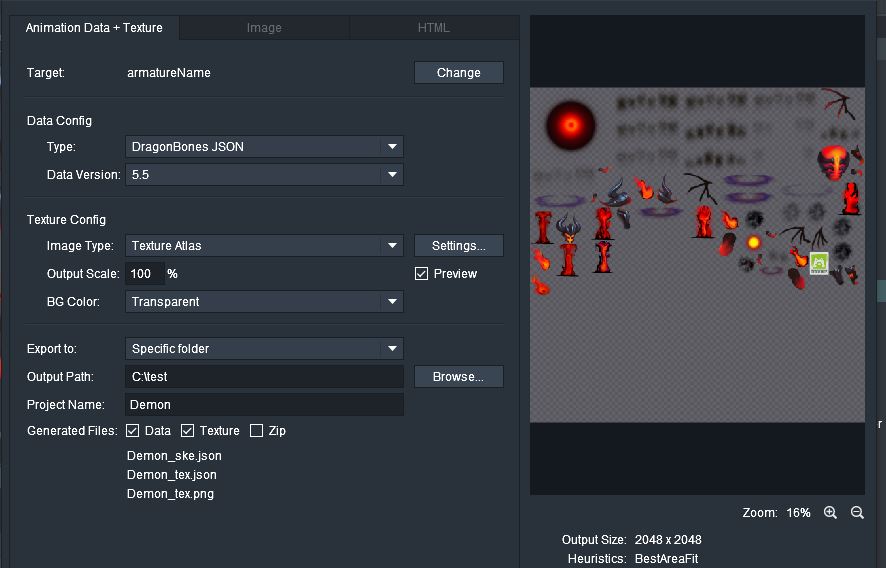
Task: Click the 2048 x 2048 output size
Action: pyautogui.click(x=668, y=540)
